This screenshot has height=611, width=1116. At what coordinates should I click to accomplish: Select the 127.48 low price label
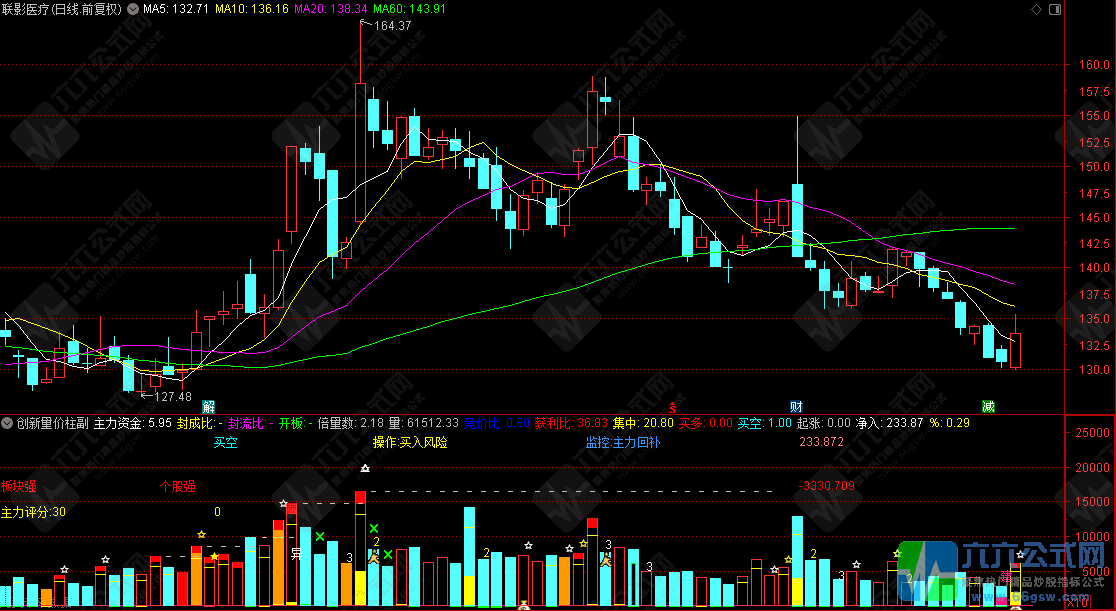168,396
